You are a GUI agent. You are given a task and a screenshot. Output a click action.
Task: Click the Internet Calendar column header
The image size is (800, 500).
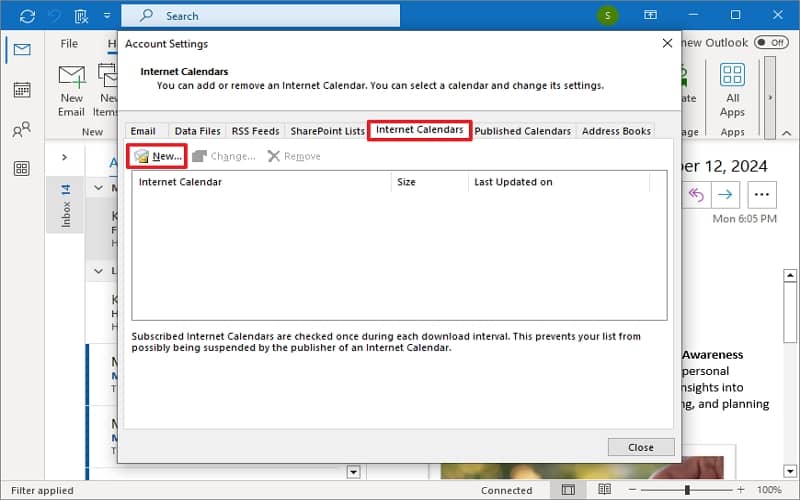(262, 182)
